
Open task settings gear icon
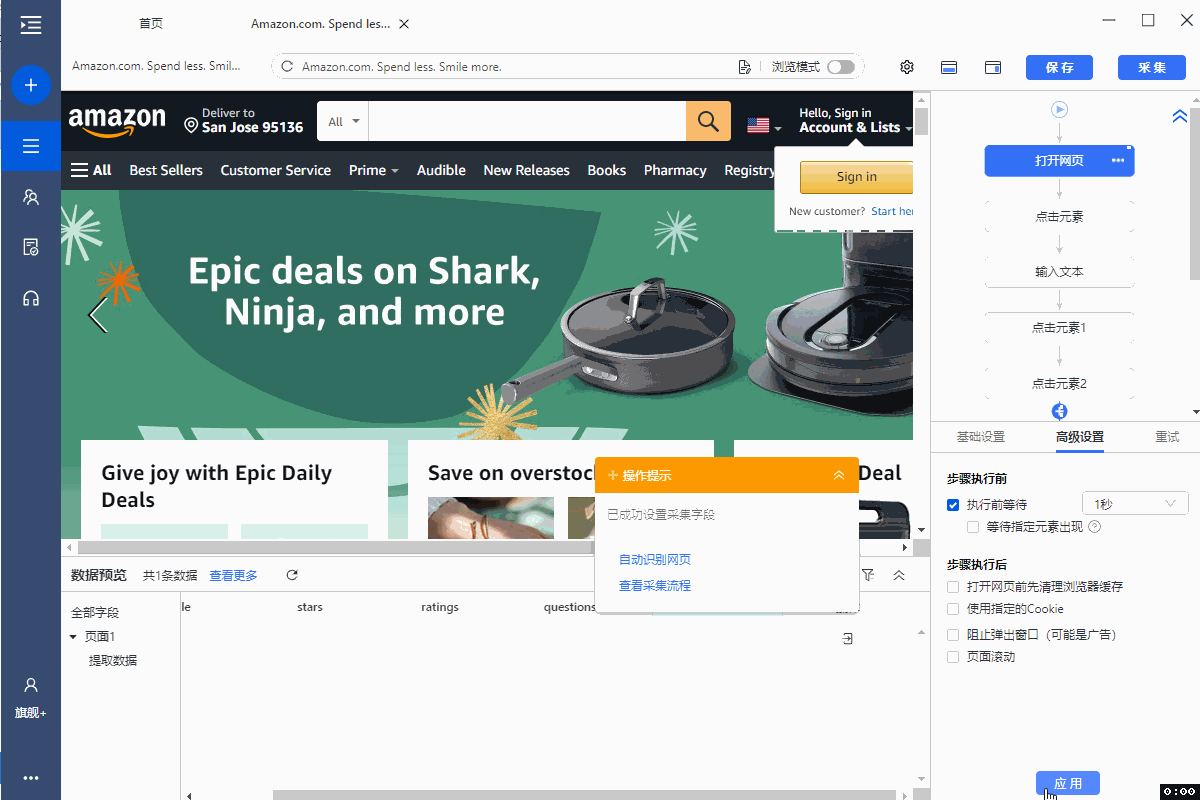coord(907,67)
